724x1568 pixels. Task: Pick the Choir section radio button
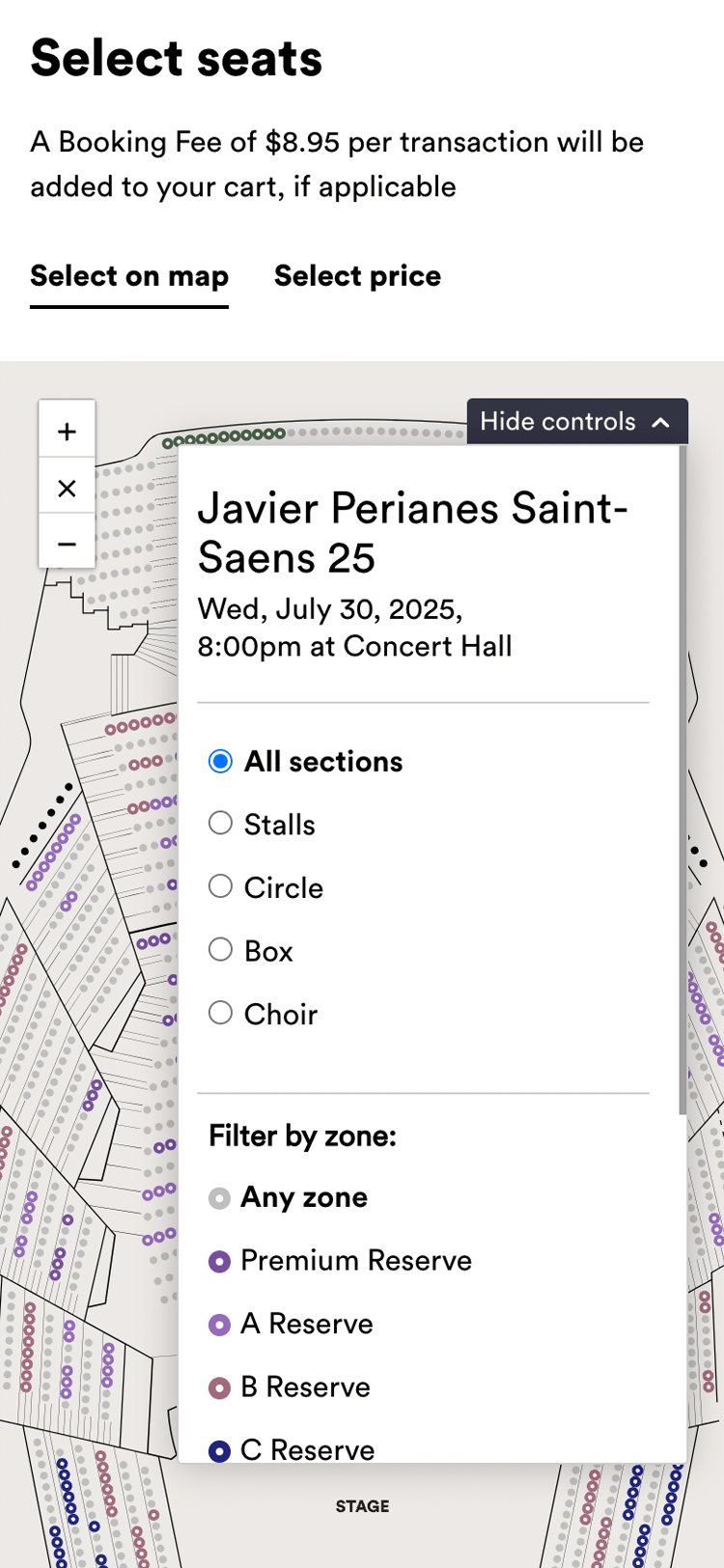coord(221,1013)
